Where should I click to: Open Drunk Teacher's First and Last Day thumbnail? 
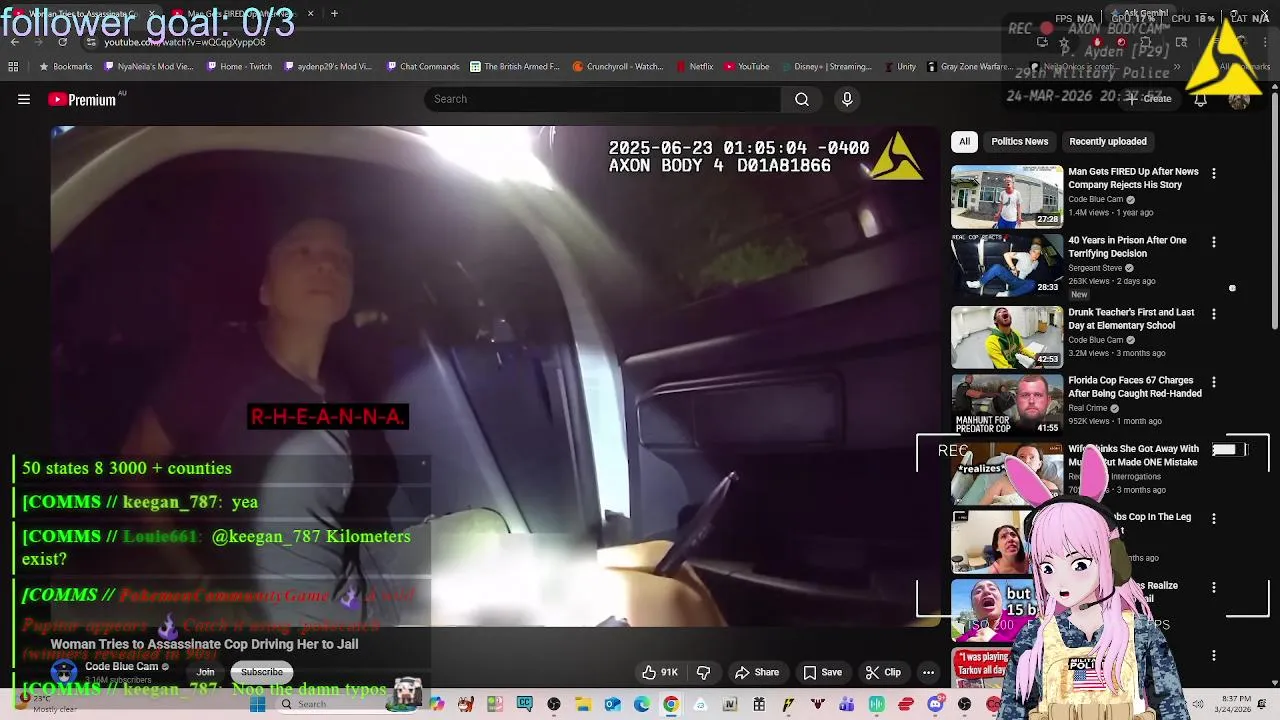point(1007,337)
